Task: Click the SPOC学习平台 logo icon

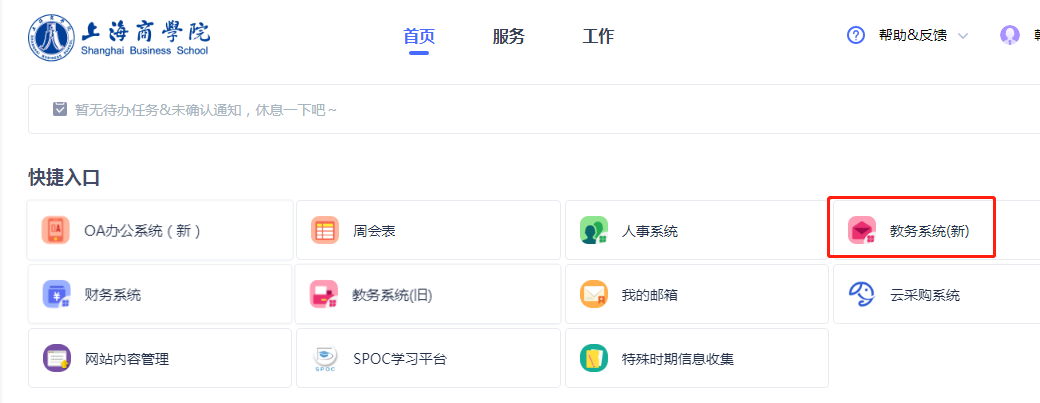Action: (324, 358)
